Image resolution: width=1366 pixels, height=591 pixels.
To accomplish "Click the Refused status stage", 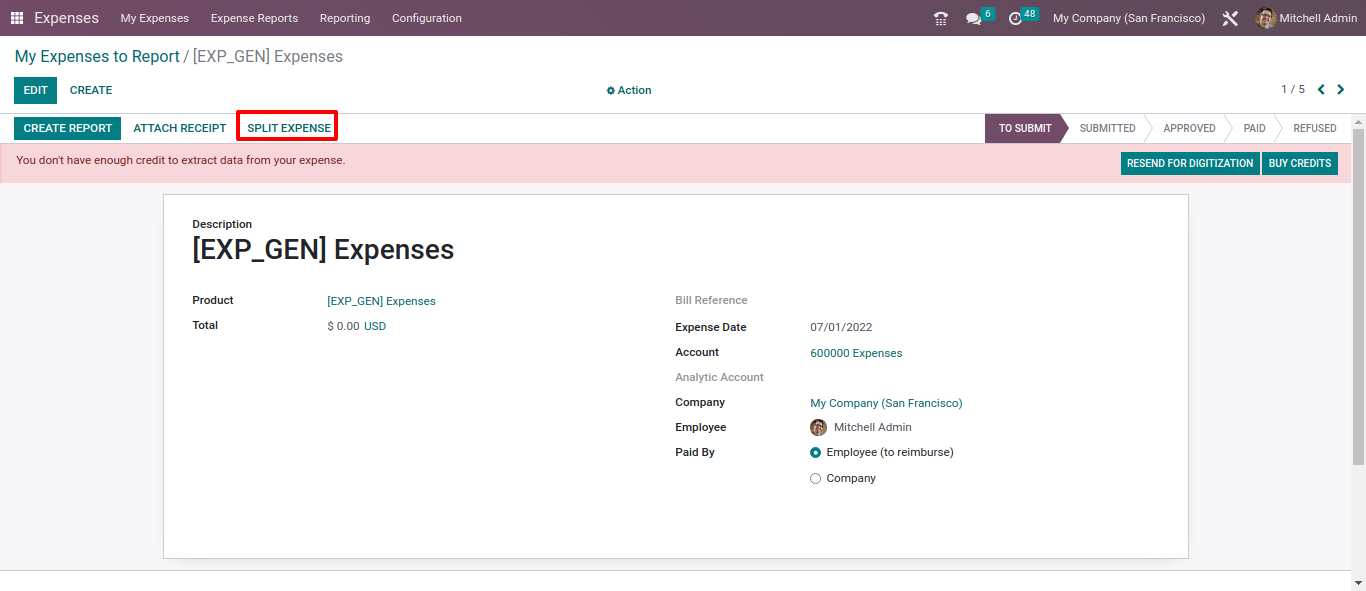I will coord(1314,128).
